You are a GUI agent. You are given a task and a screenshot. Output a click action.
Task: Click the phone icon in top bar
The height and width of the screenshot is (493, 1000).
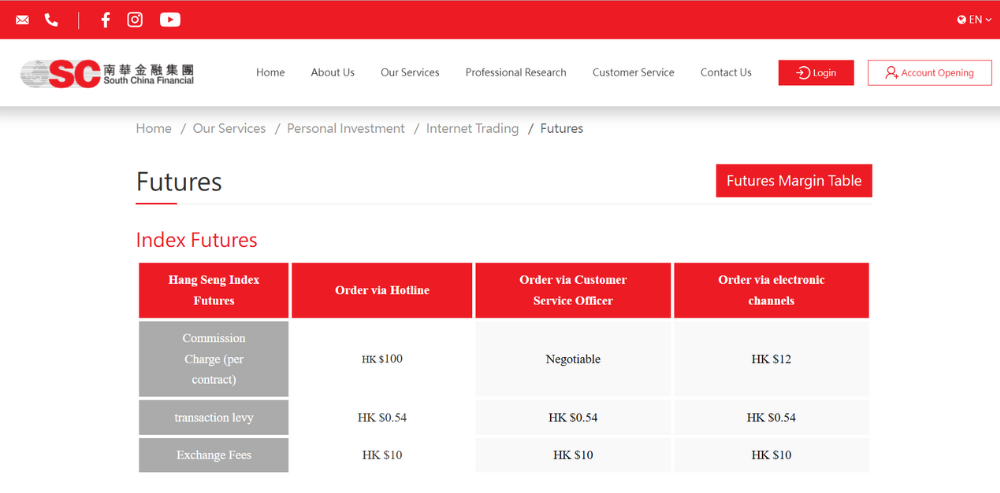51,20
